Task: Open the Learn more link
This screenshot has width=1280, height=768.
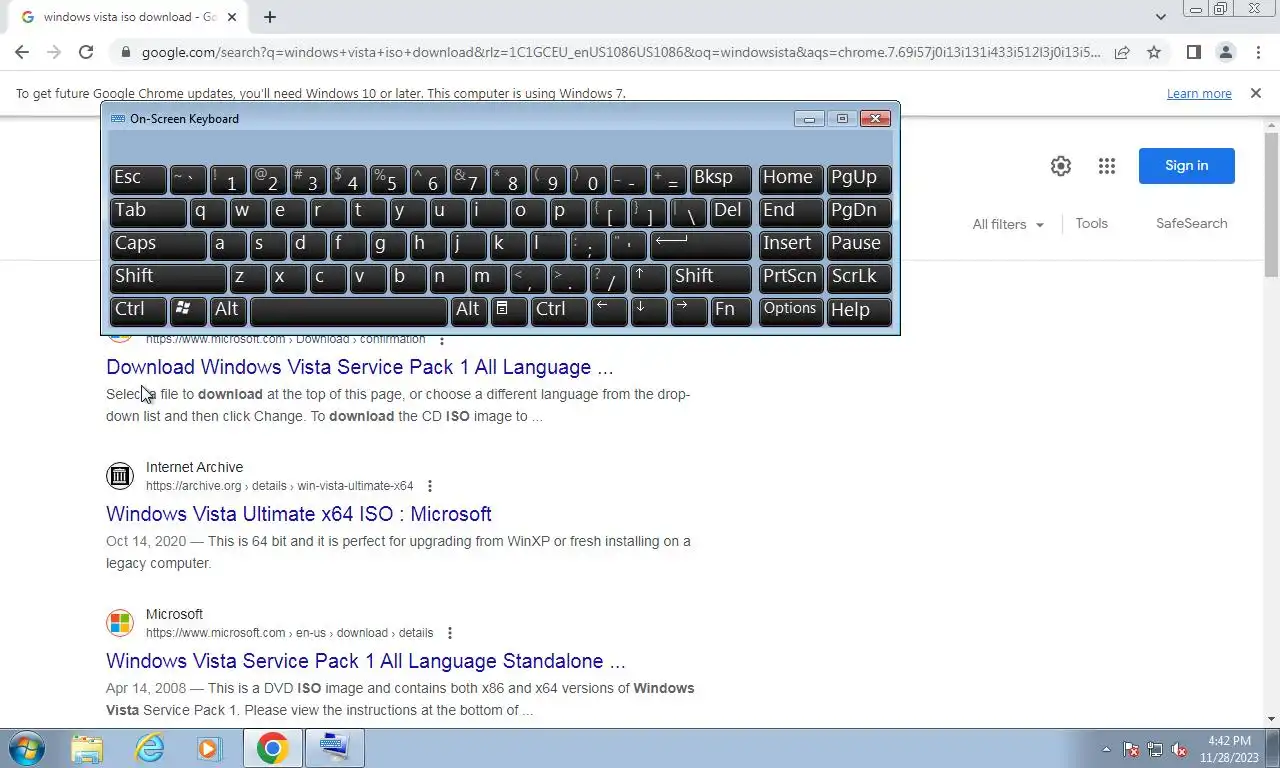Action: (1199, 94)
